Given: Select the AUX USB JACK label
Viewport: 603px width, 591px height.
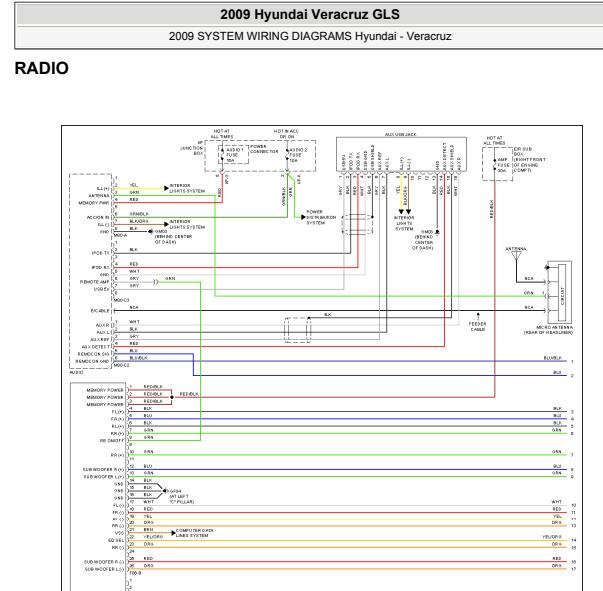Looking at the screenshot, I should (x=400, y=135).
